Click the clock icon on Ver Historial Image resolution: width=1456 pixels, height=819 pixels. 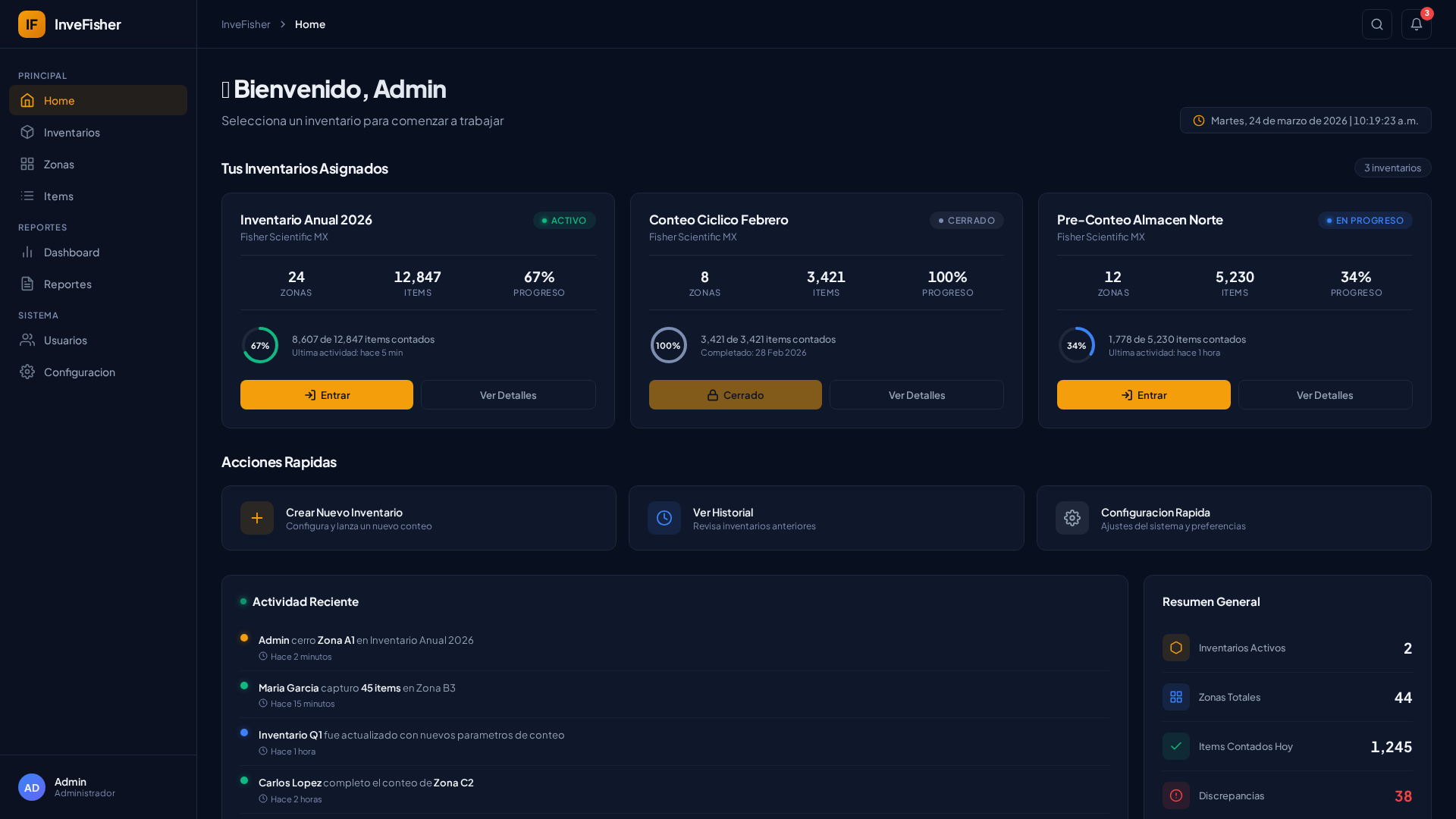click(664, 518)
